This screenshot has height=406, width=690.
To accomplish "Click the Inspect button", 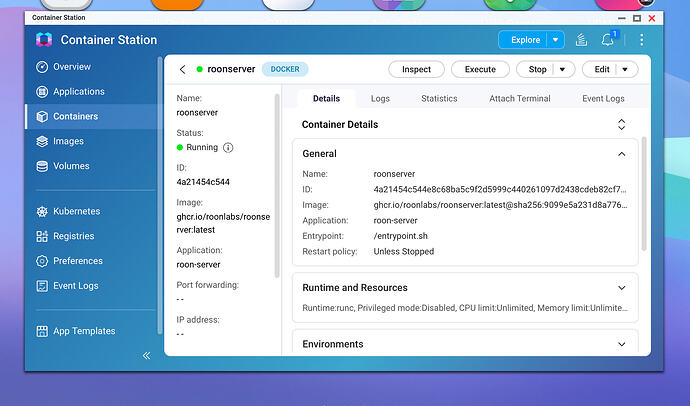I will [x=416, y=69].
